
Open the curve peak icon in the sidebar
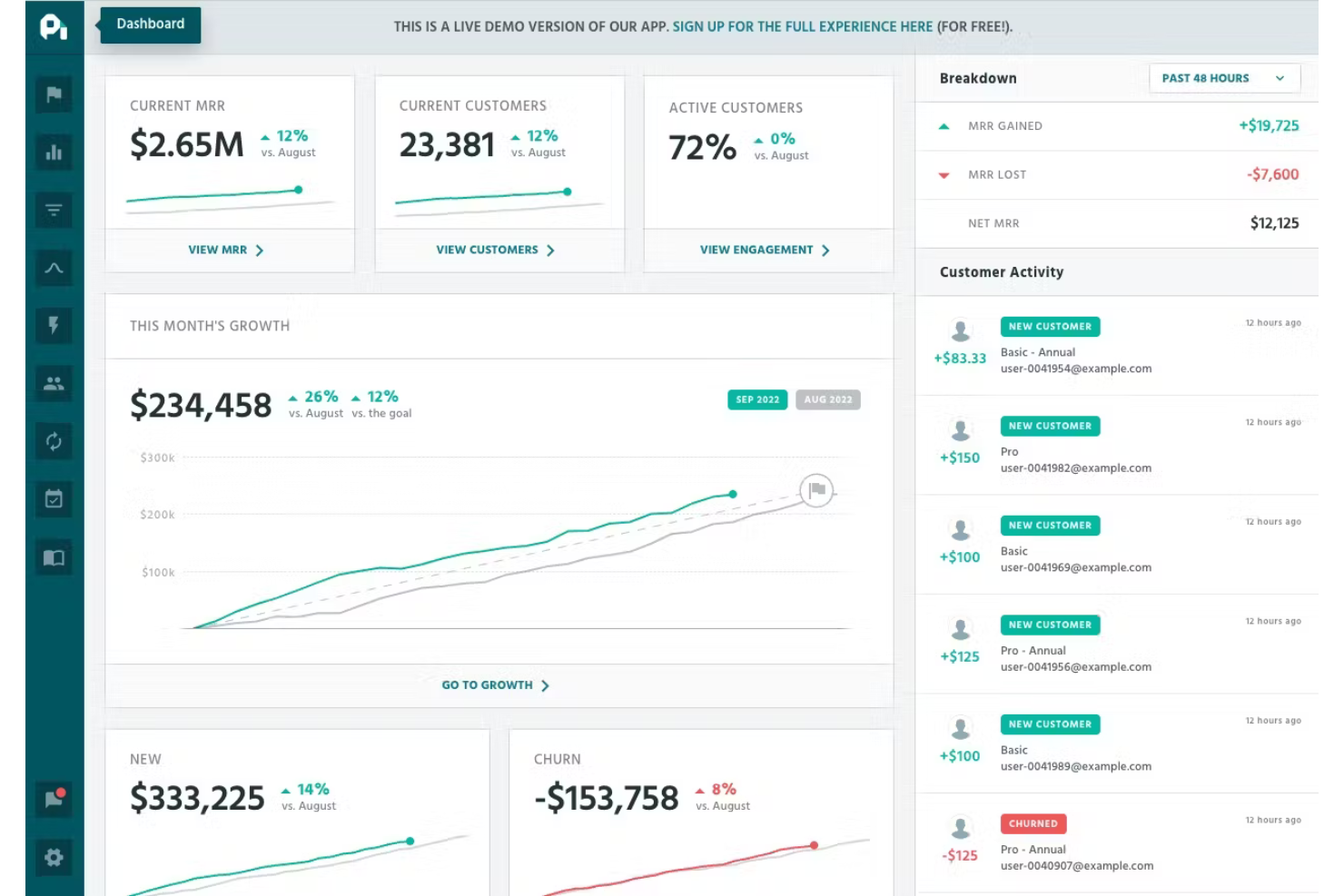(54, 268)
